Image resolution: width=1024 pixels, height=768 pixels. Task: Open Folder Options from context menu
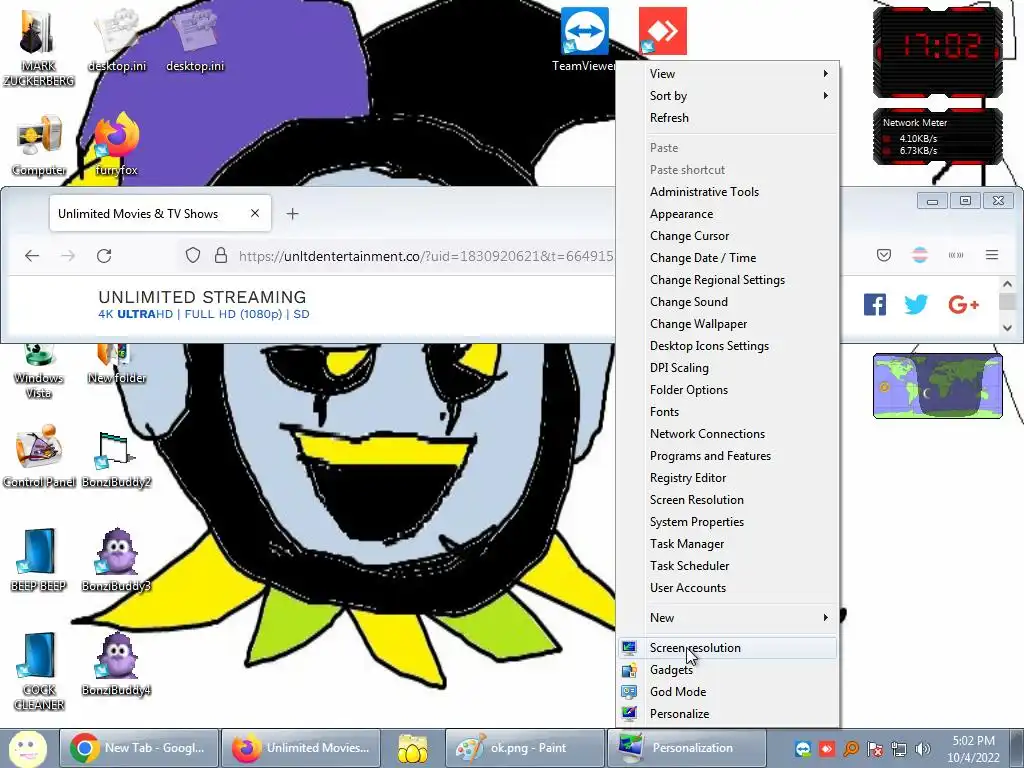[728, 390]
